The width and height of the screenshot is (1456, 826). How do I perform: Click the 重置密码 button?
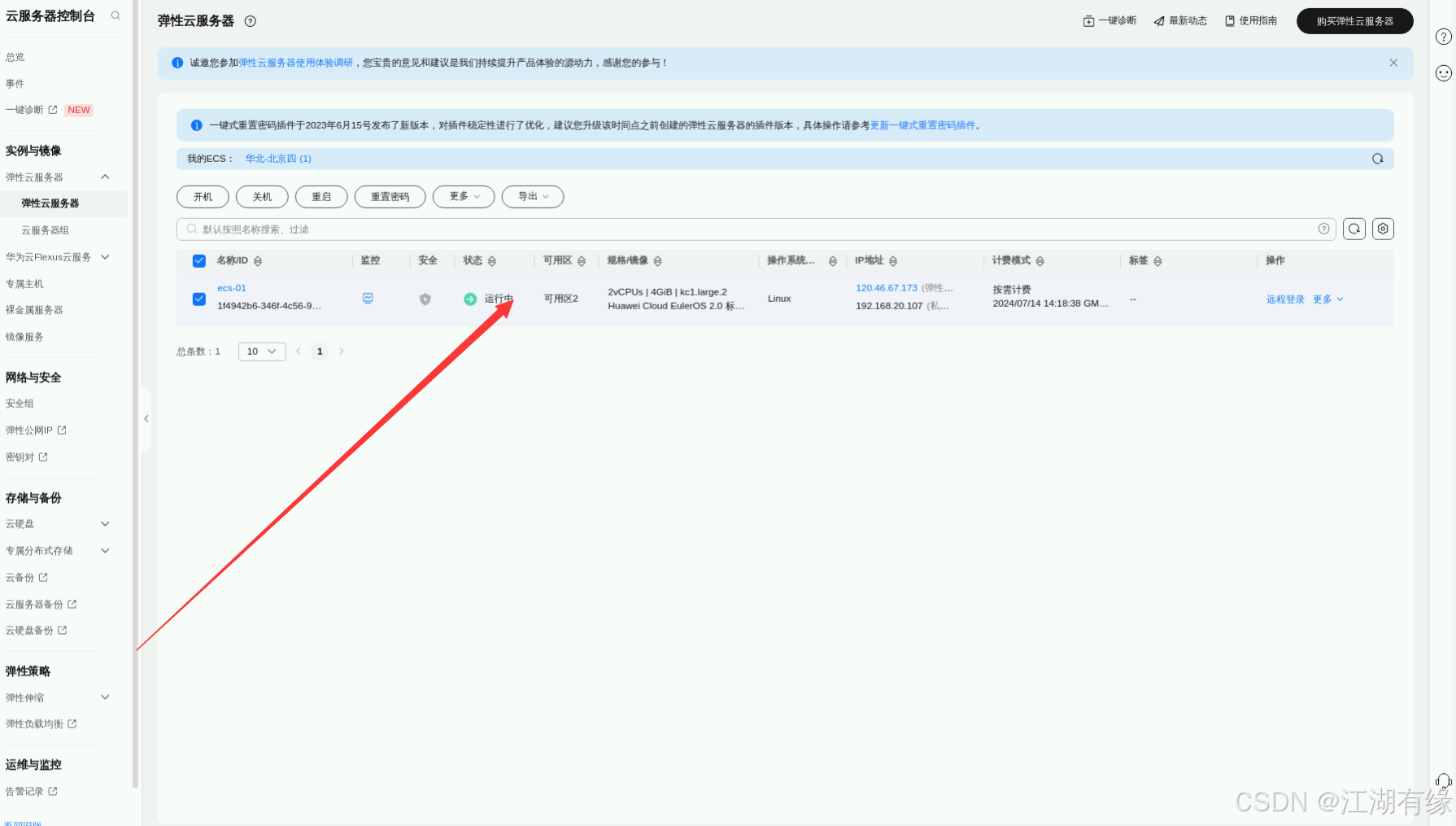(x=390, y=197)
